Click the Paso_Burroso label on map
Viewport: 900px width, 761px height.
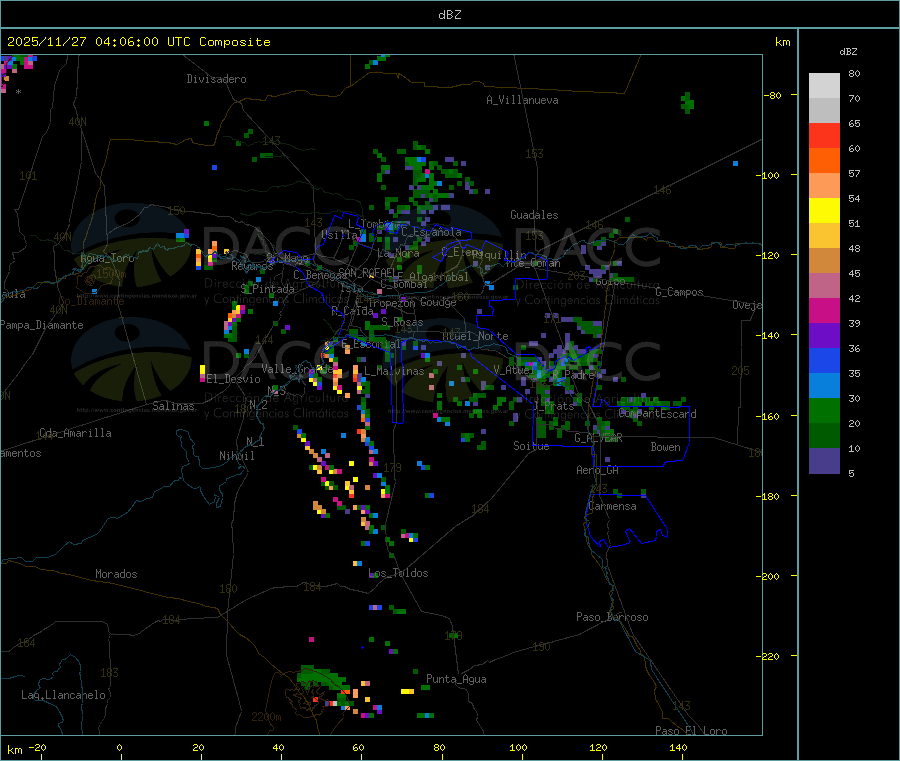coord(612,617)
